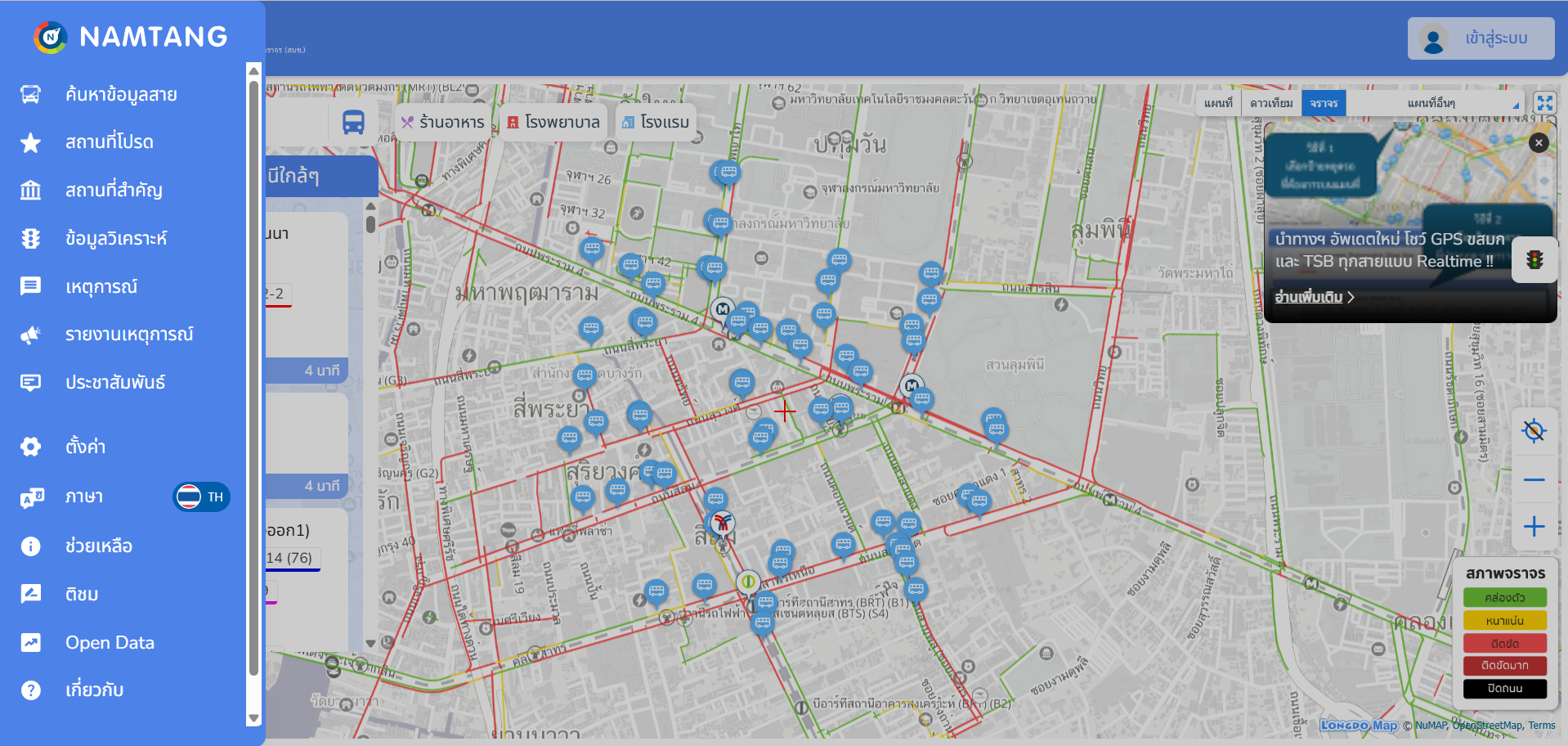Viewport: 1568px width, 746px height.
Task: Click the bus icon above nearby panel
Action: point(353,123)
